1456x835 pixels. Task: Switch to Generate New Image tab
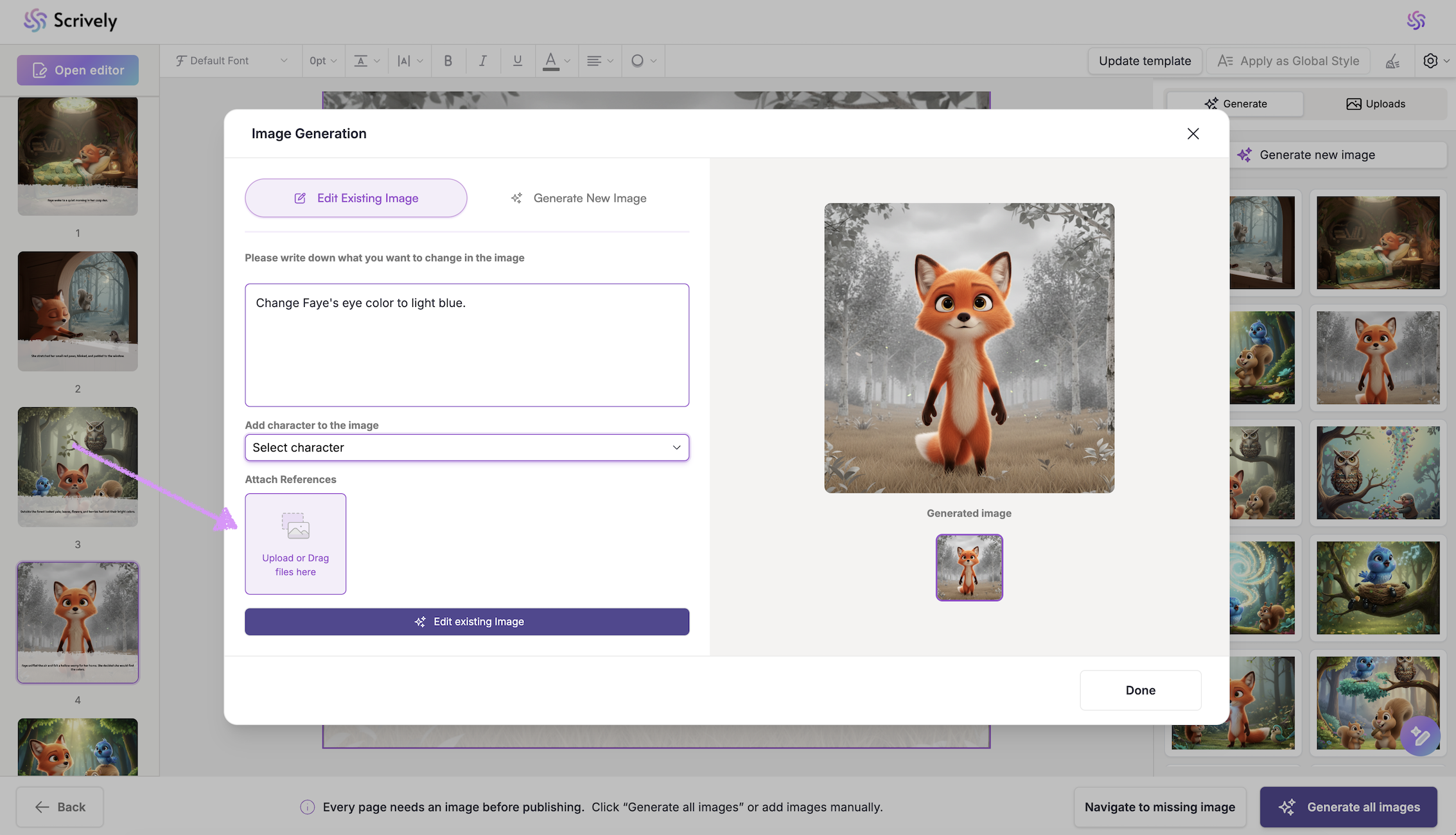[578, 198]
